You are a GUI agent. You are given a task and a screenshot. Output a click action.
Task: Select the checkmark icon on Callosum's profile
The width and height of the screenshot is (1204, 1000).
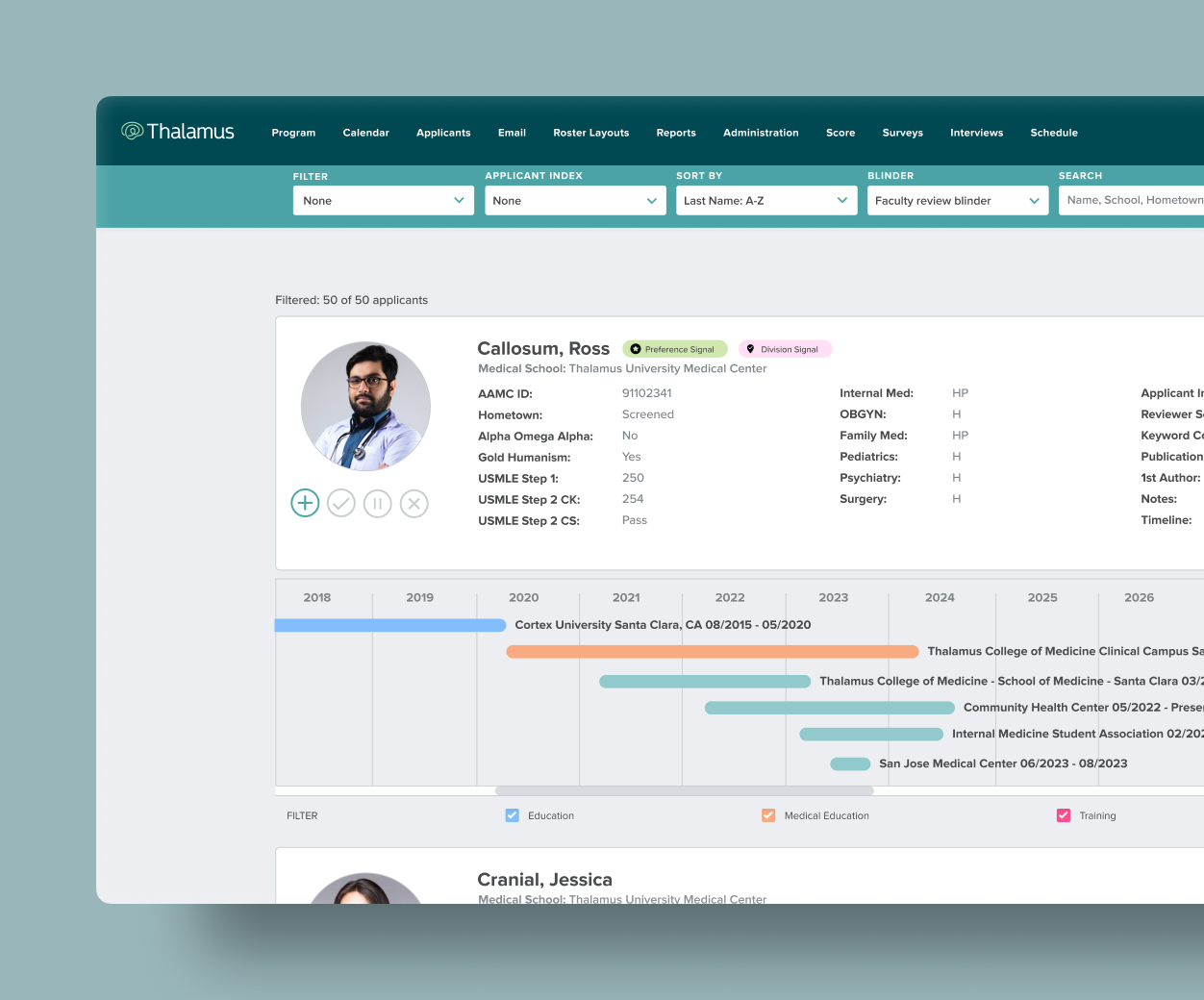[341, 503]
